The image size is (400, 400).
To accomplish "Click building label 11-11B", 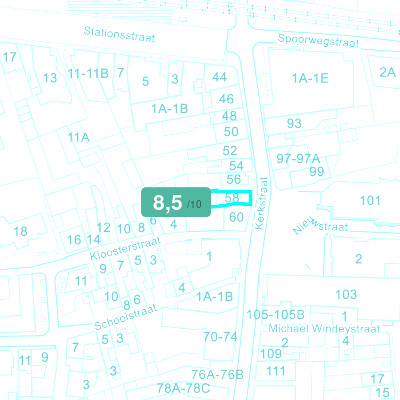I will pyautogui.click(x=88, y=73).
